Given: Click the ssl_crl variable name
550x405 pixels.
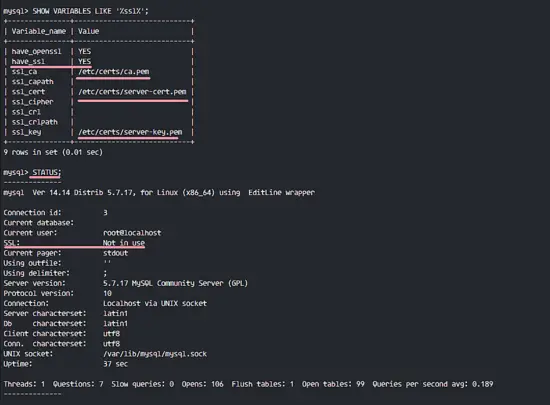Looking at the screenshot, I should tap(26, 112).
